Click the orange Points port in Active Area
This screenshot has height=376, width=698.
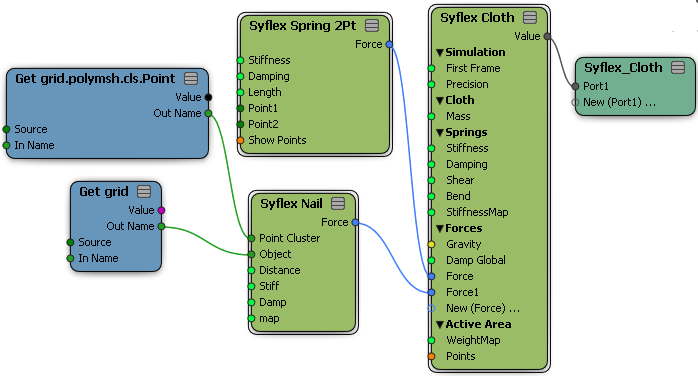pyautogui.click(x=431, y=356)
